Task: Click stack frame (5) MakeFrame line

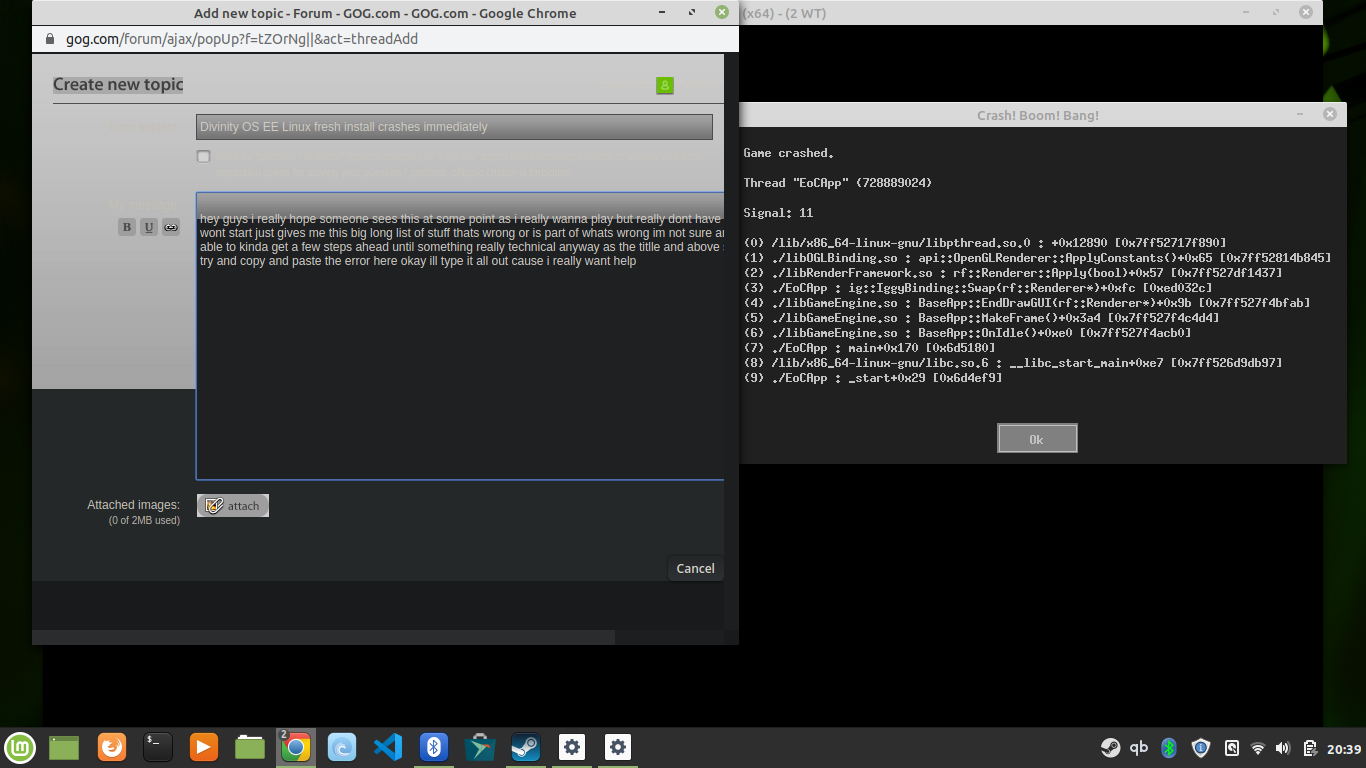Action: click(x=981, y=318)
